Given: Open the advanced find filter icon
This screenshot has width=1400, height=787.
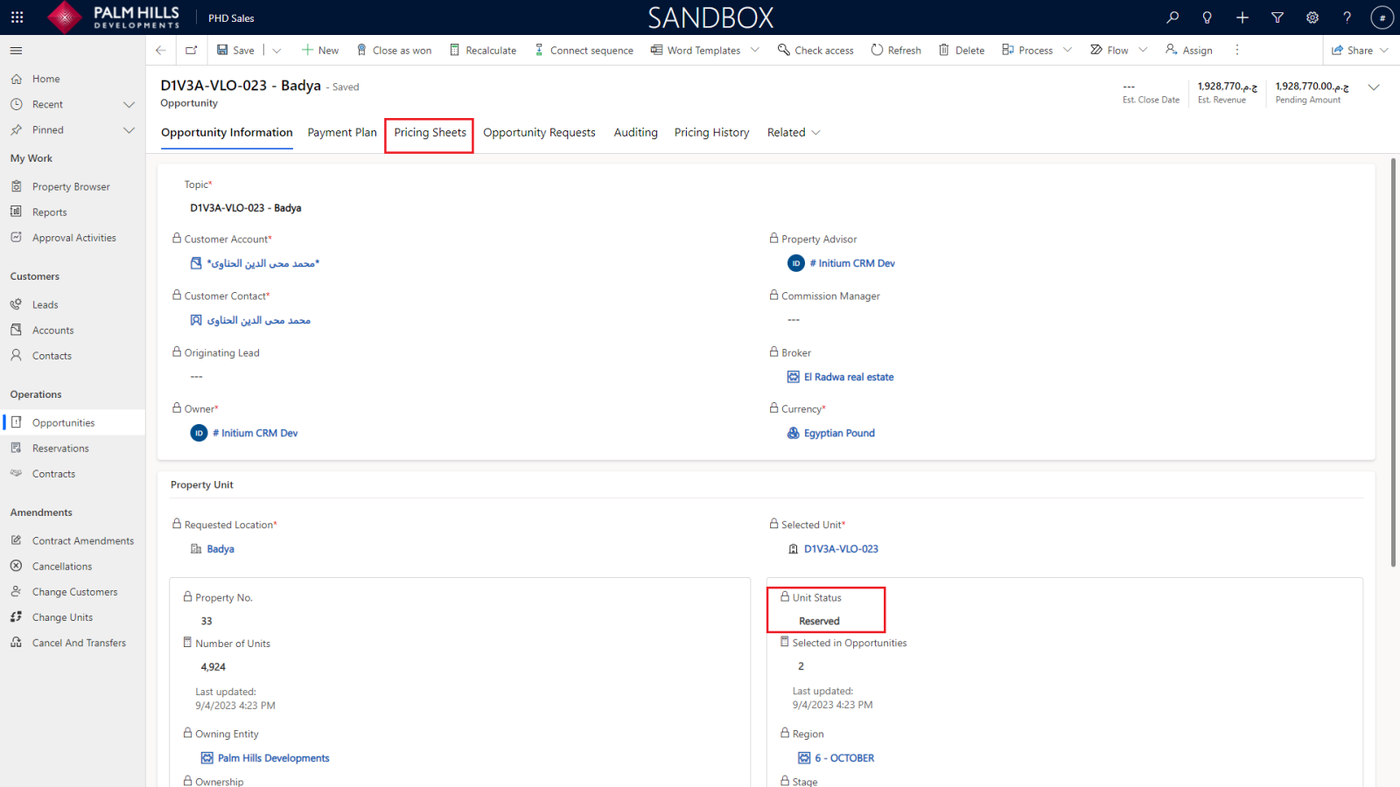Looking at the screenshot, I should click(x=1277, y=17).
